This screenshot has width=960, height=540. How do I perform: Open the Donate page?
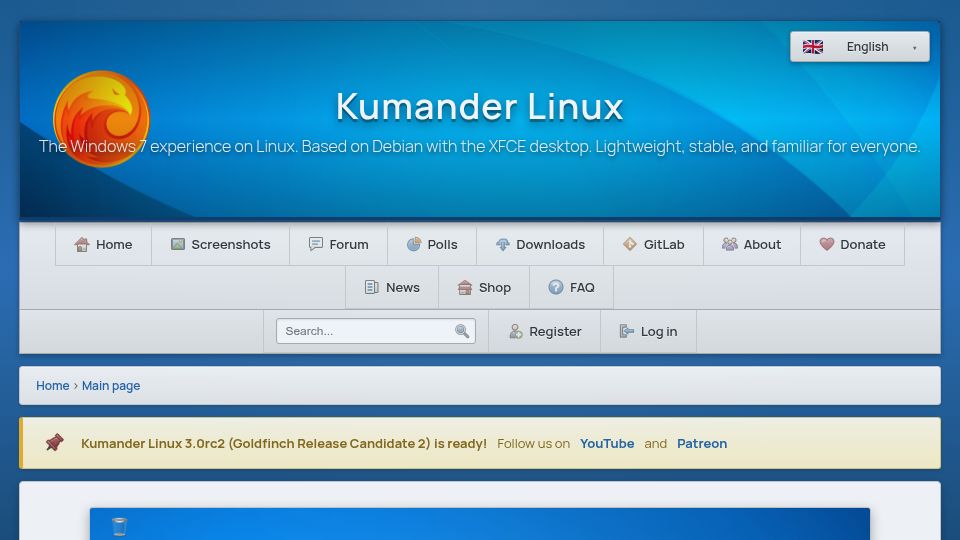pyautogui.click(x=852, y=244)
